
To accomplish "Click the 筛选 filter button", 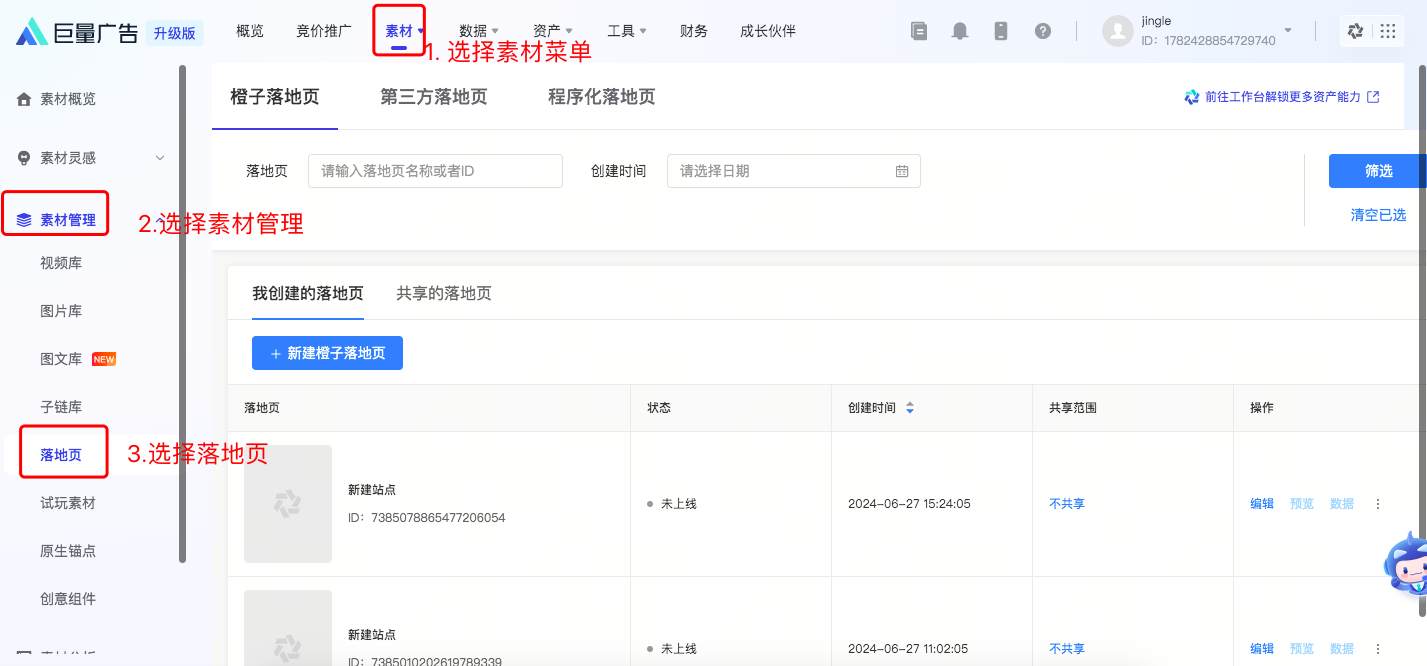I will coord(1378,171).
